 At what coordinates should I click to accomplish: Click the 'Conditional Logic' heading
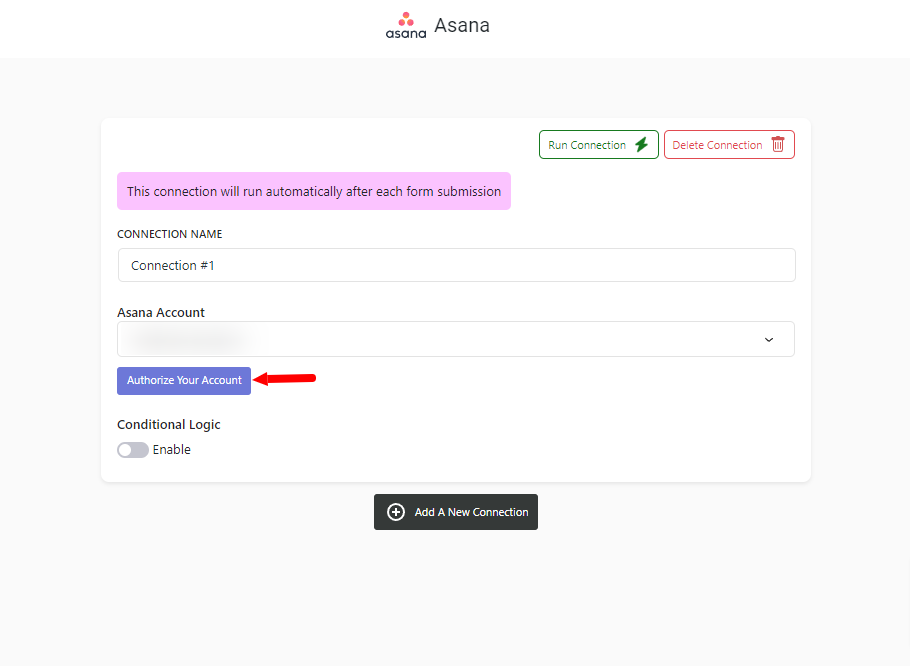pos(168,425)
